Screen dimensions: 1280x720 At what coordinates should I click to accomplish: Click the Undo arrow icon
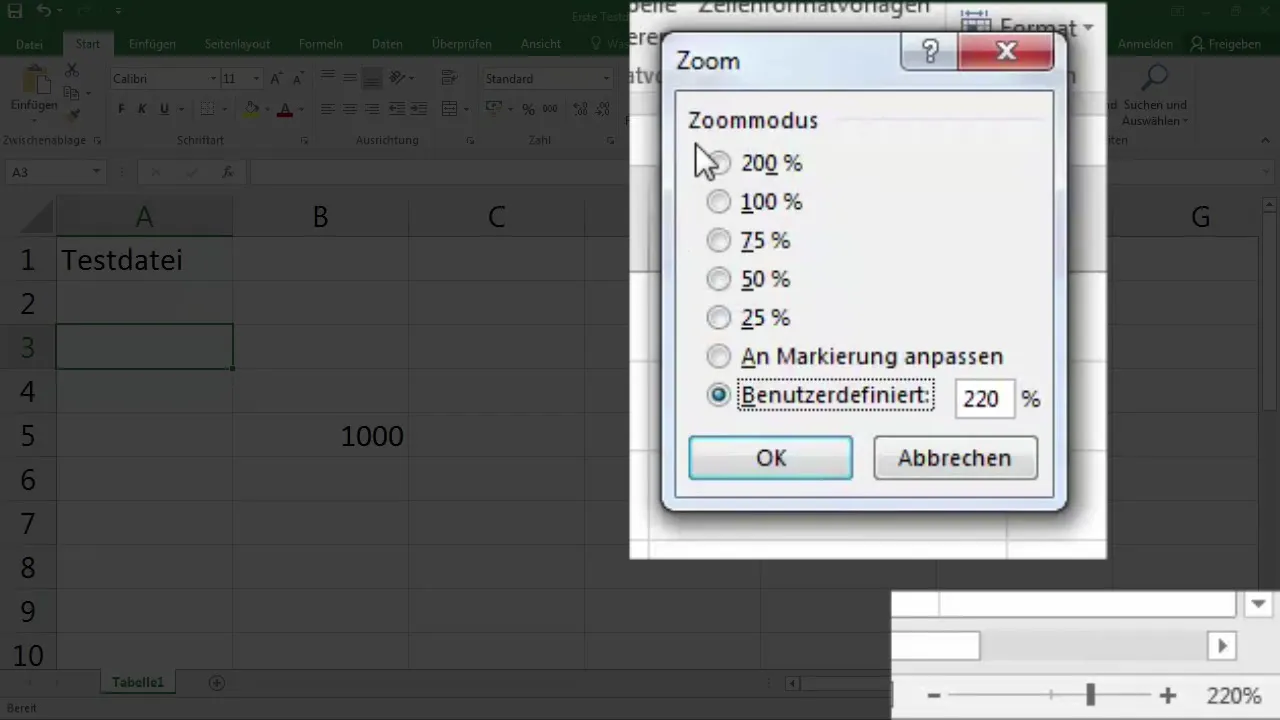tap(45, 11)
